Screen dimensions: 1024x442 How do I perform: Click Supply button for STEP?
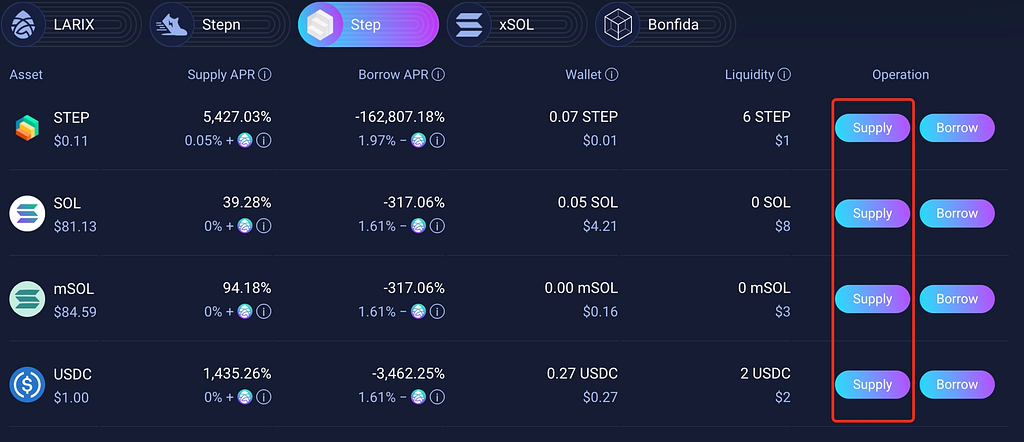pyautogui.click(x=872, y=128)
